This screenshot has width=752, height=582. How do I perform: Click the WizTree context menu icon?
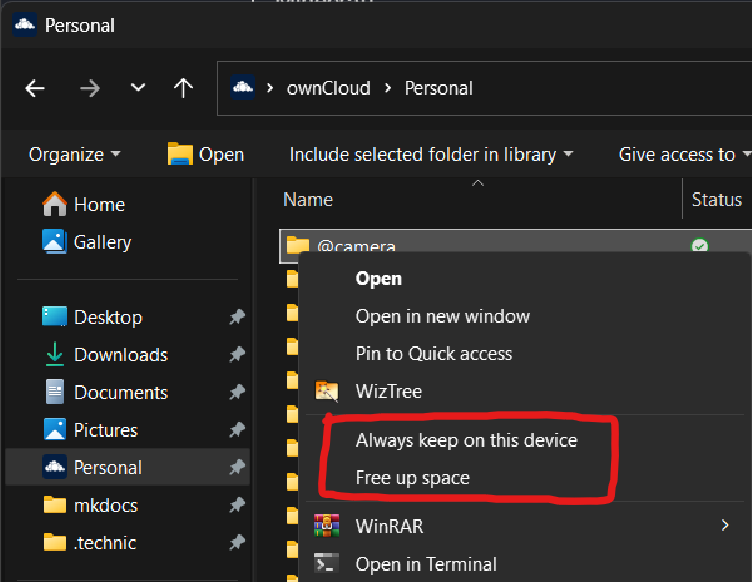[326, 391]
